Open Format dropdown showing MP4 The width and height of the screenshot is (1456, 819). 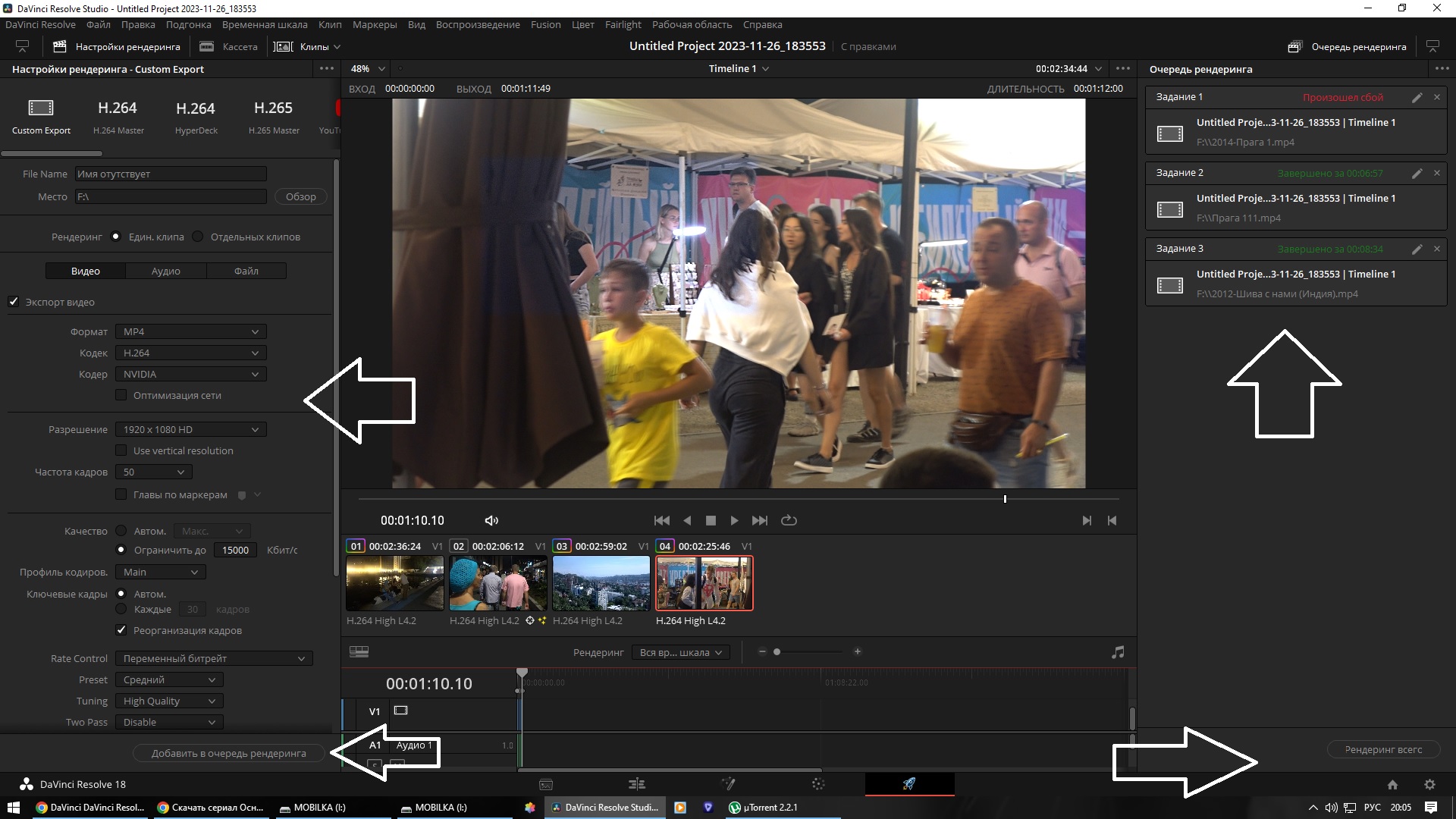pos(190,331)
